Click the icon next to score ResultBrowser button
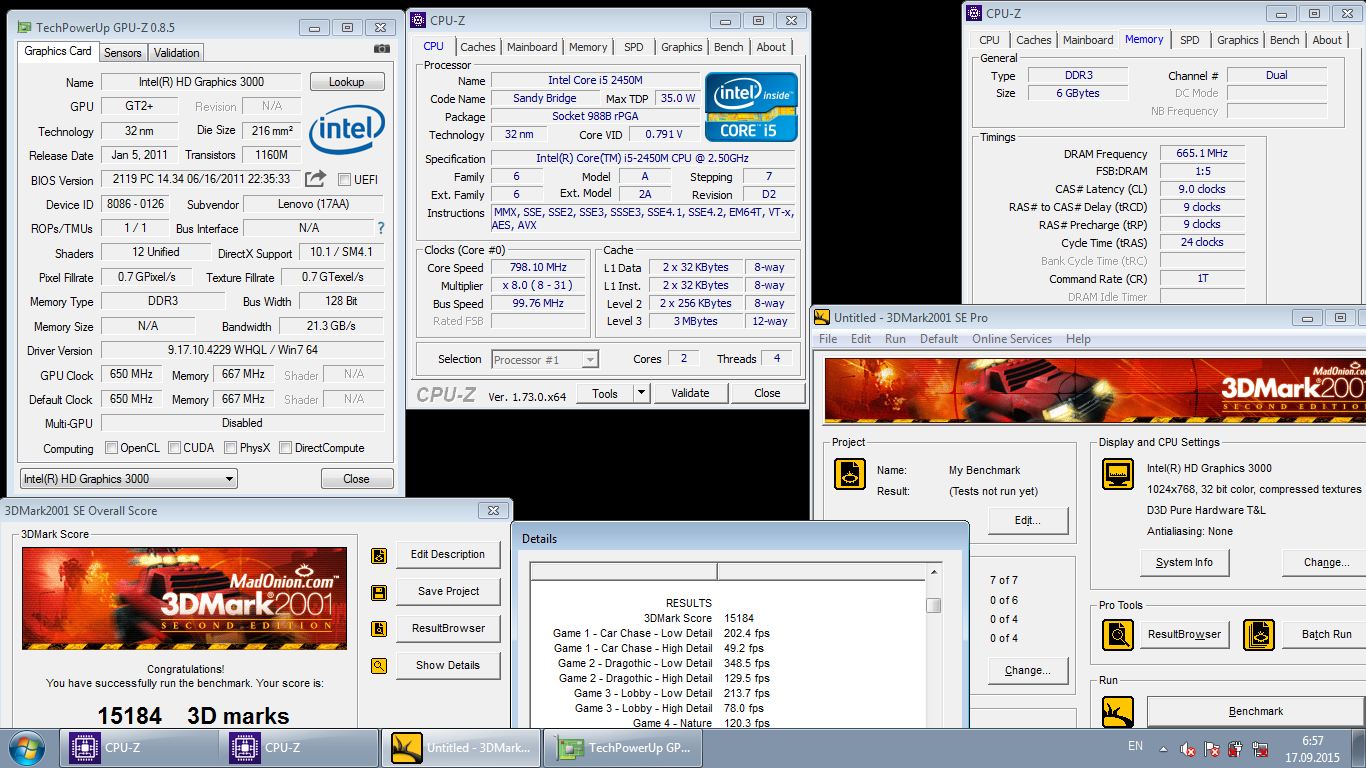This screenshot has height=768, width=1366. point(379,629)
